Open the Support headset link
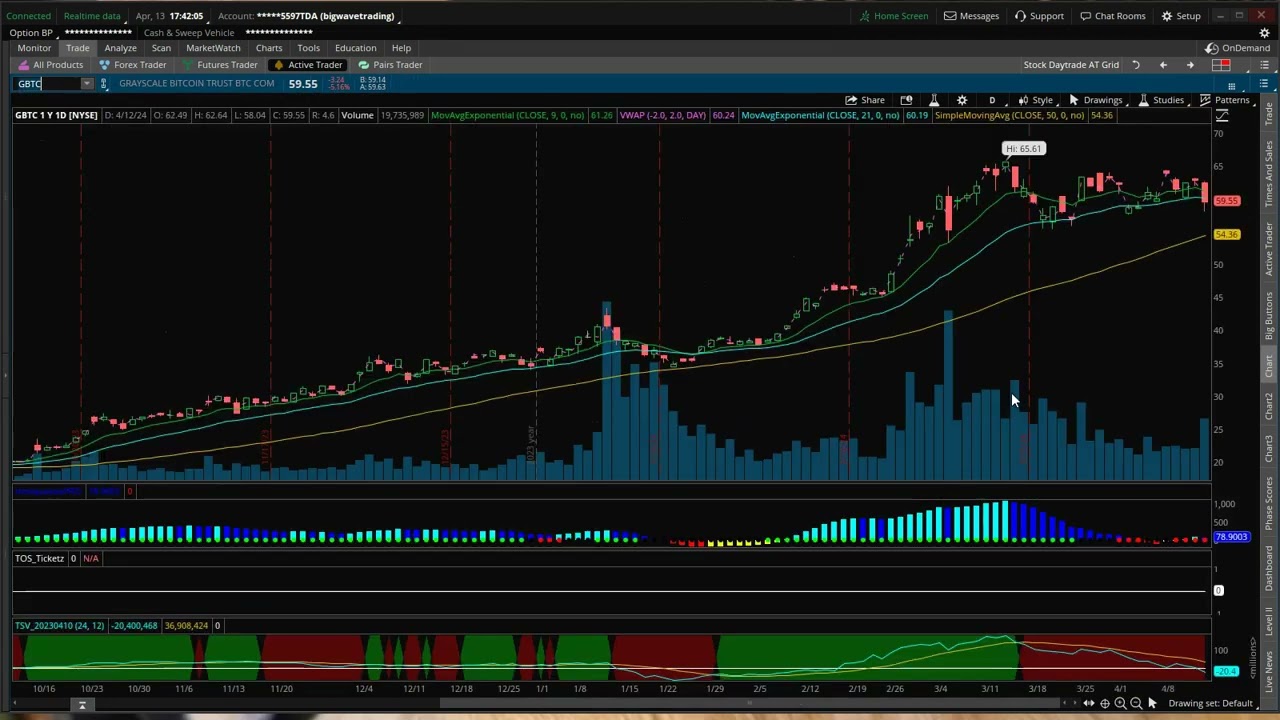Viewport: 1280px width, 720px height. pyautogui.click(x=1038, y=16)
